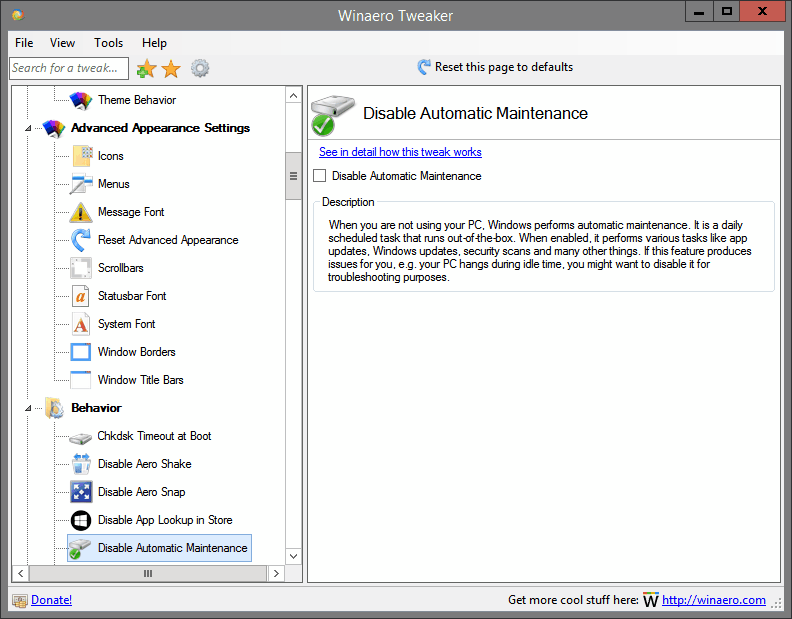Select Scrollbars tree label
792x619 pixels.
click(121, 268)
